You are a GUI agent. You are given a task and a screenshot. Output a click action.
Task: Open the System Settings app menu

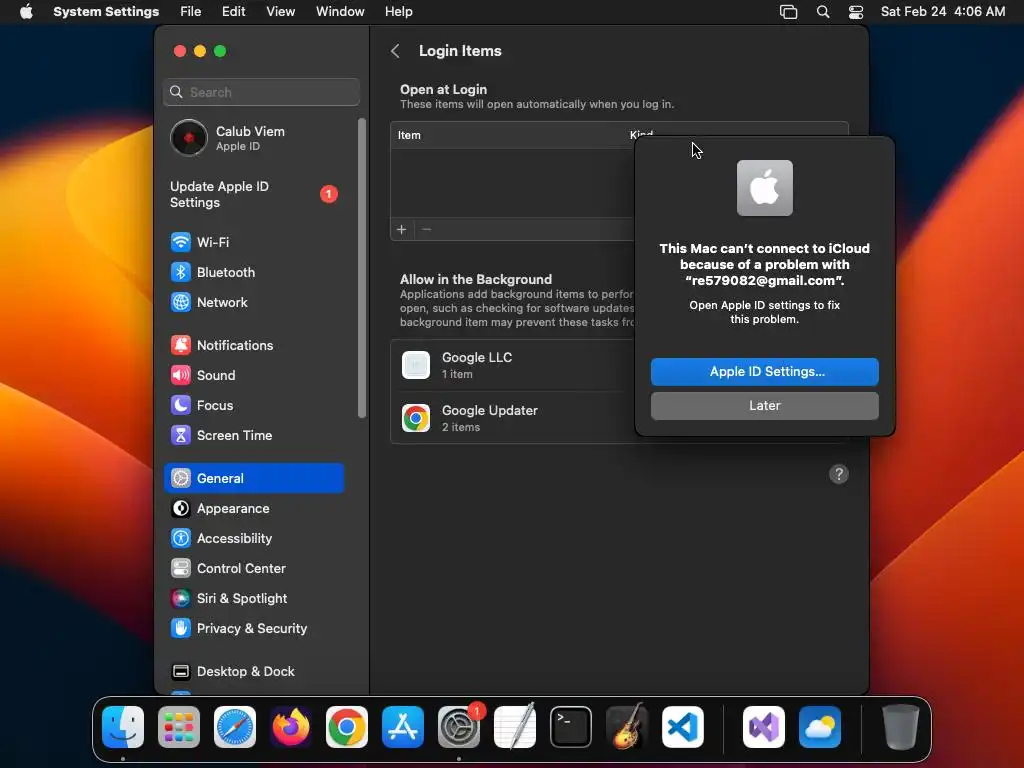106,12
